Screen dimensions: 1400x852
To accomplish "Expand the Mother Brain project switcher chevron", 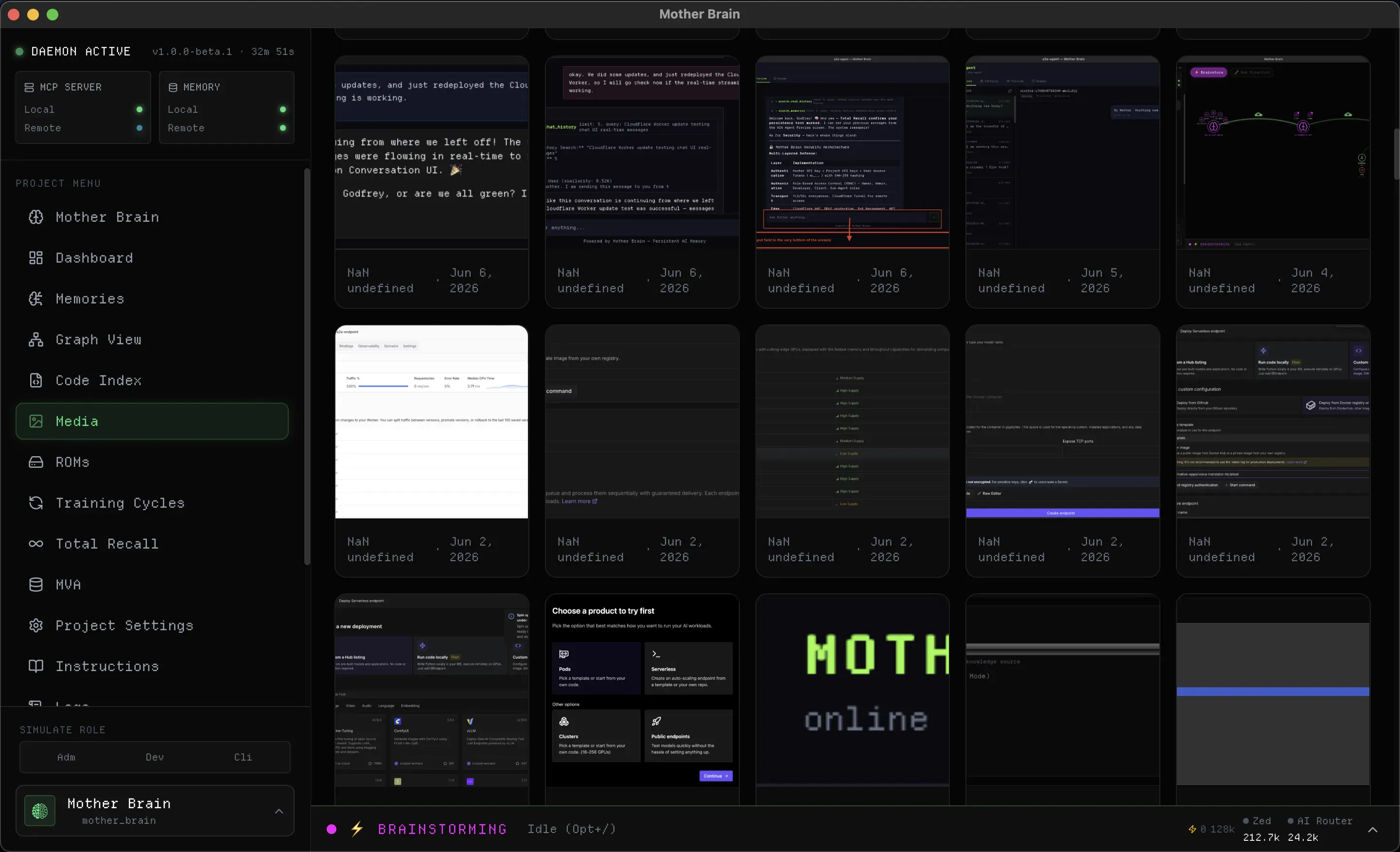I will pos(279,812).
